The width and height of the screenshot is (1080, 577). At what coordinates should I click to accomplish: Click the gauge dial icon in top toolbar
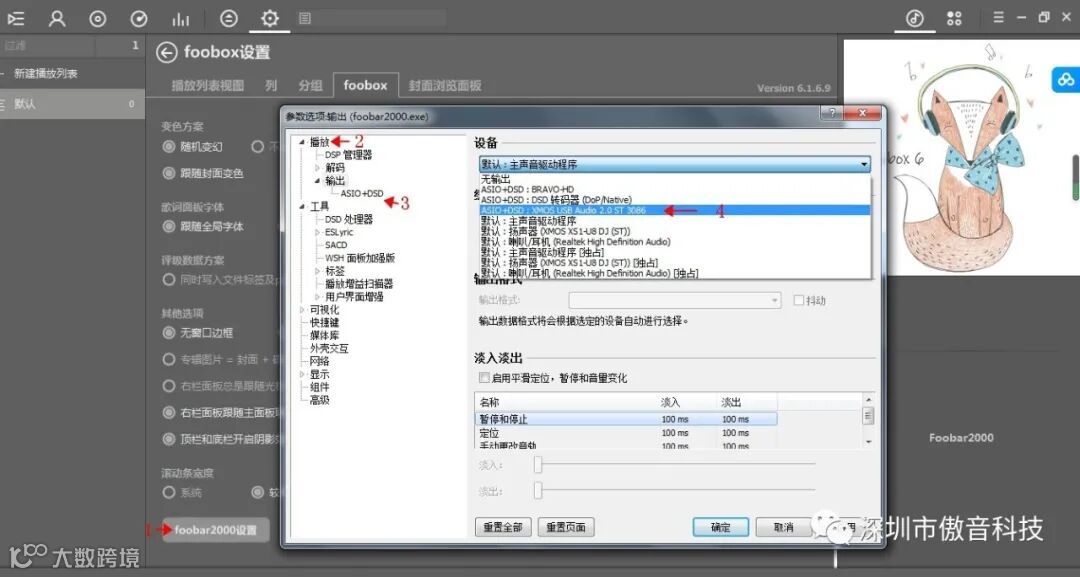pos(139,19)
